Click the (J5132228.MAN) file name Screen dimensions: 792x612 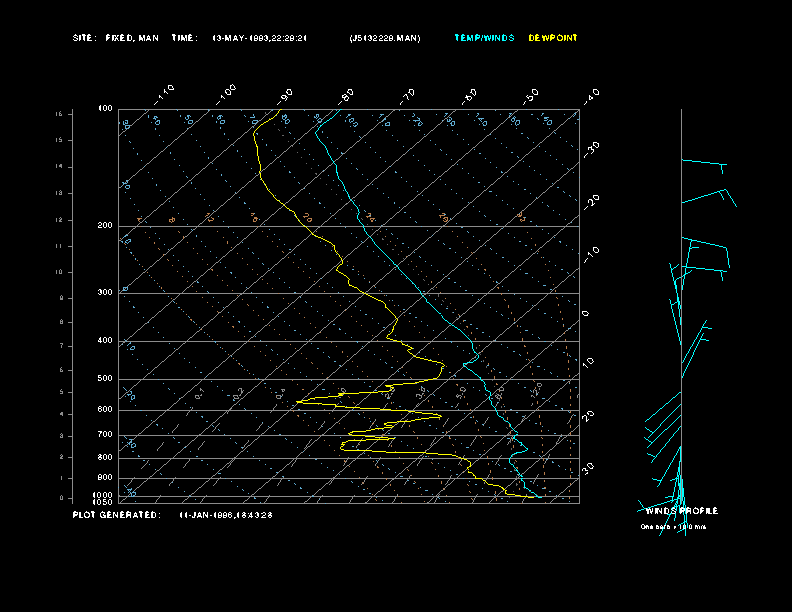pos(385,38)
